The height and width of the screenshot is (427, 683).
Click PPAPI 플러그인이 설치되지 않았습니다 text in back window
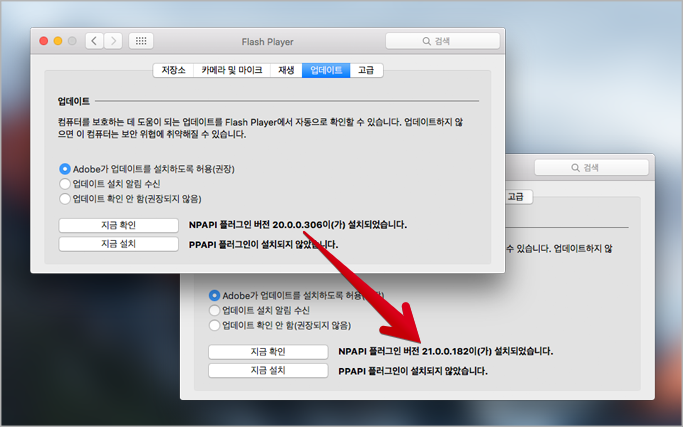[413, 371]
